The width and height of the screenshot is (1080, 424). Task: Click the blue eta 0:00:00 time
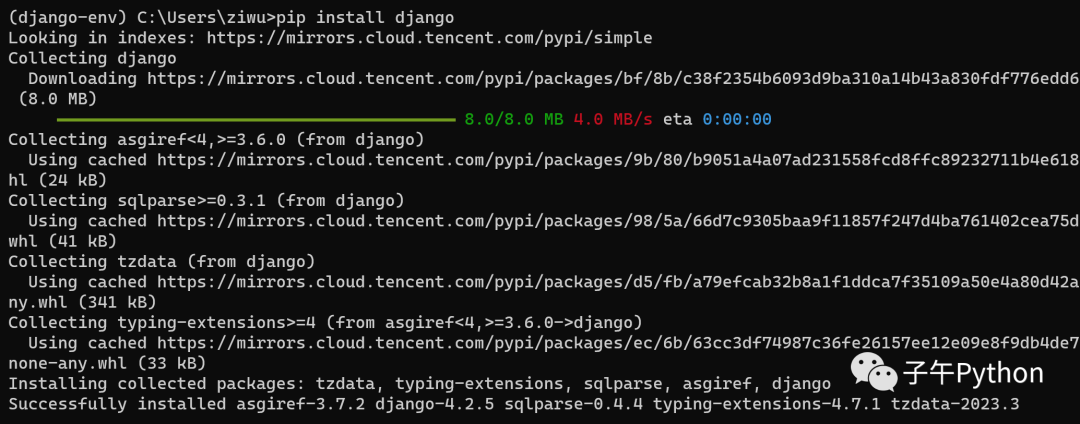[x=737, y=119]
